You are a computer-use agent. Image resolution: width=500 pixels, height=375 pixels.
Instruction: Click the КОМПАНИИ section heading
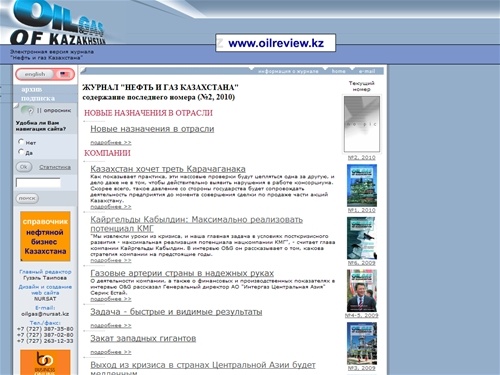click(x=107, y=153)
